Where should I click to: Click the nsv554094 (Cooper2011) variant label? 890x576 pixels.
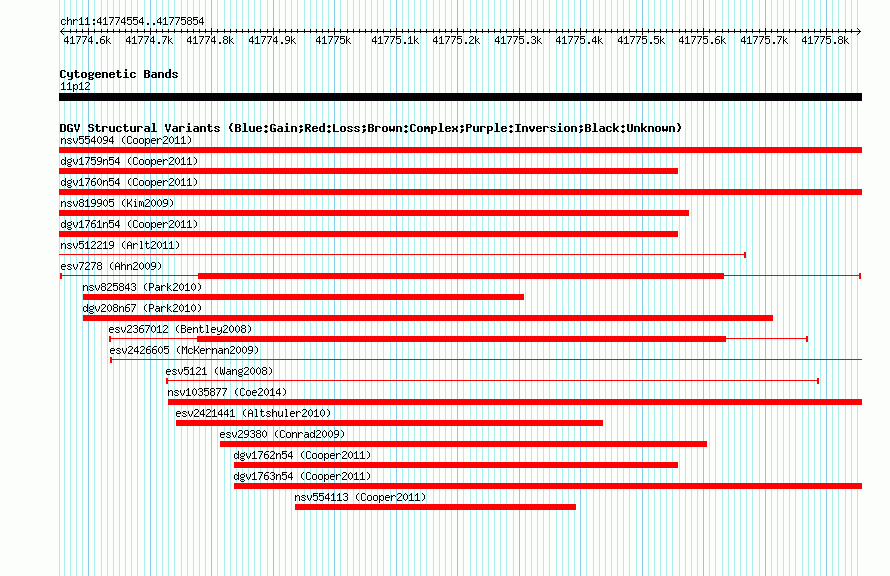click(126, 140)
